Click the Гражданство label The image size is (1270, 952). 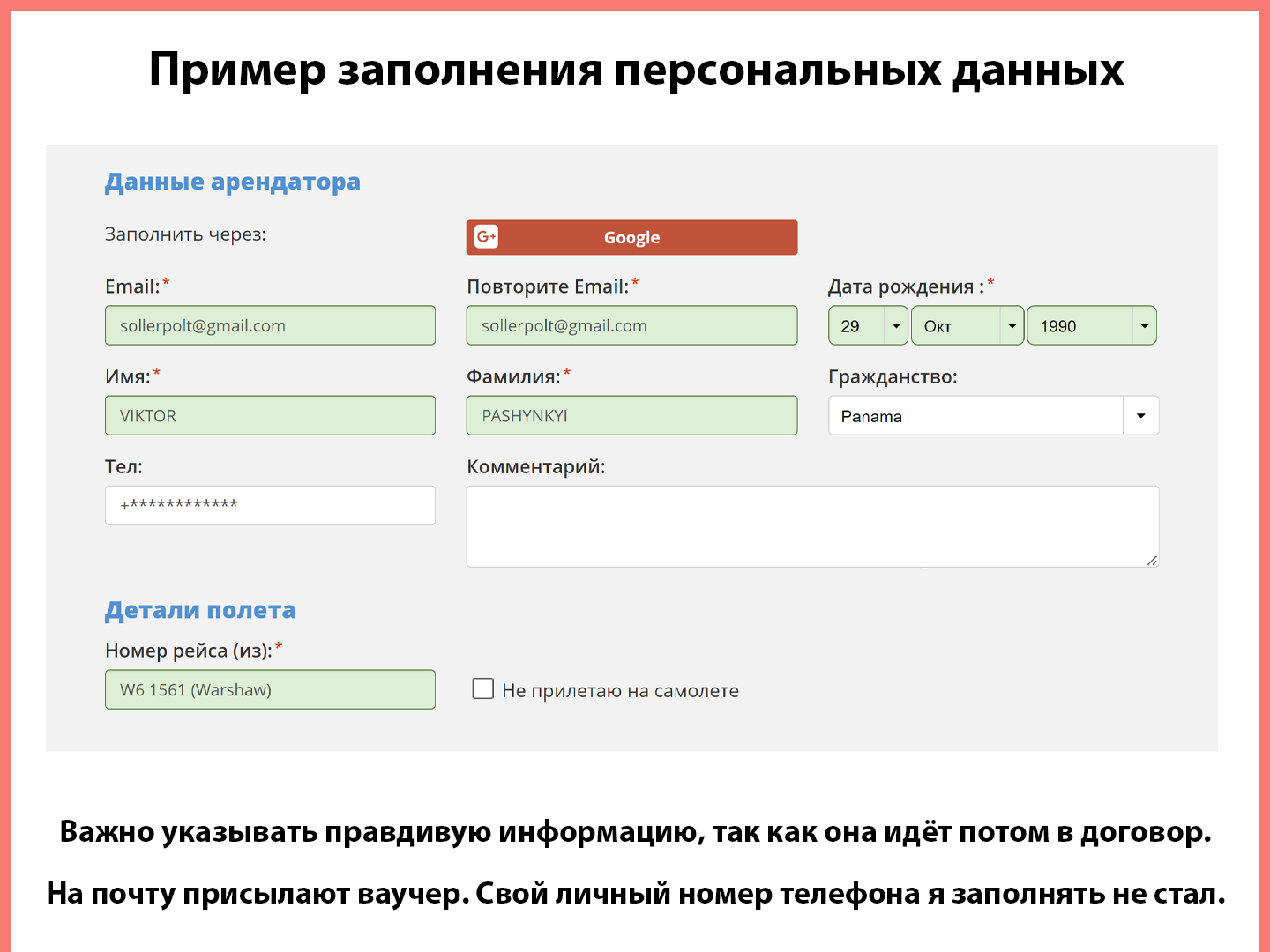pos(893,377)
